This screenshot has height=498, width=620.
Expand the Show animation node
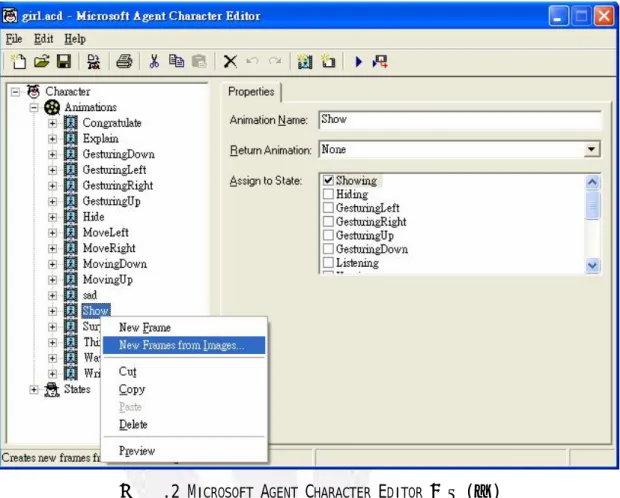point(52,311)
